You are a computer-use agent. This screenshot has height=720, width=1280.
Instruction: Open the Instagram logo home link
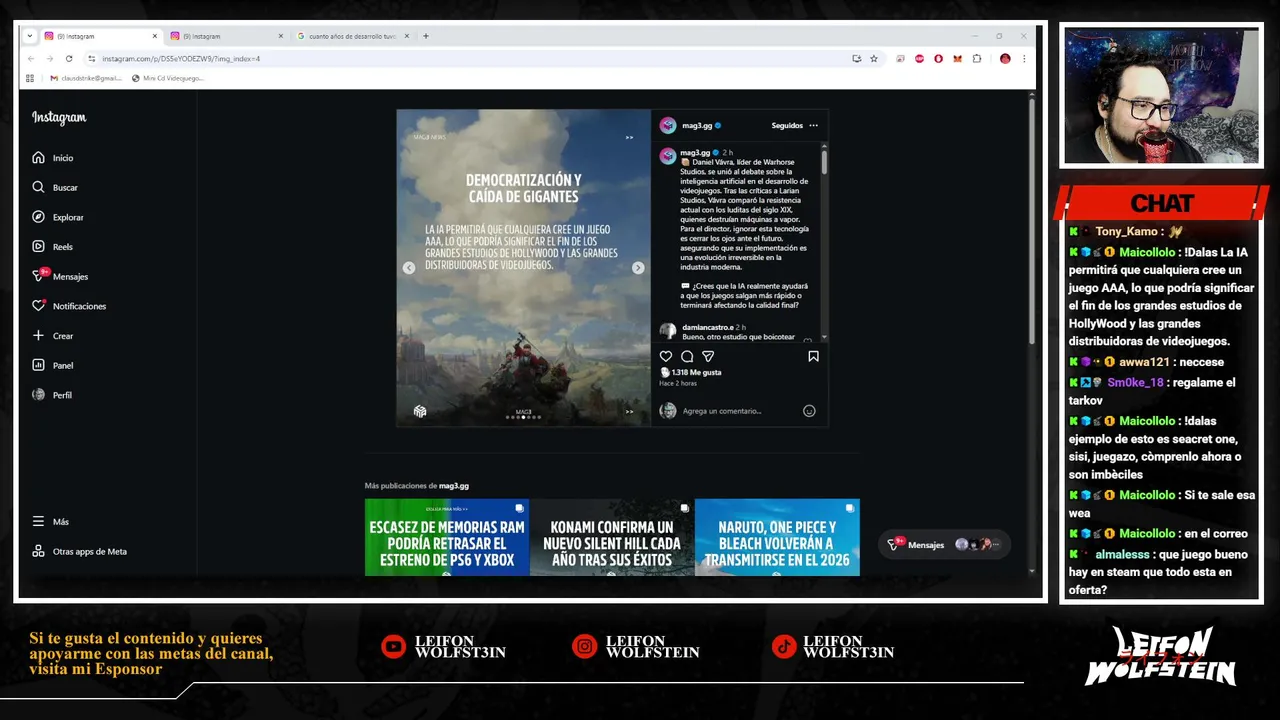59,118
